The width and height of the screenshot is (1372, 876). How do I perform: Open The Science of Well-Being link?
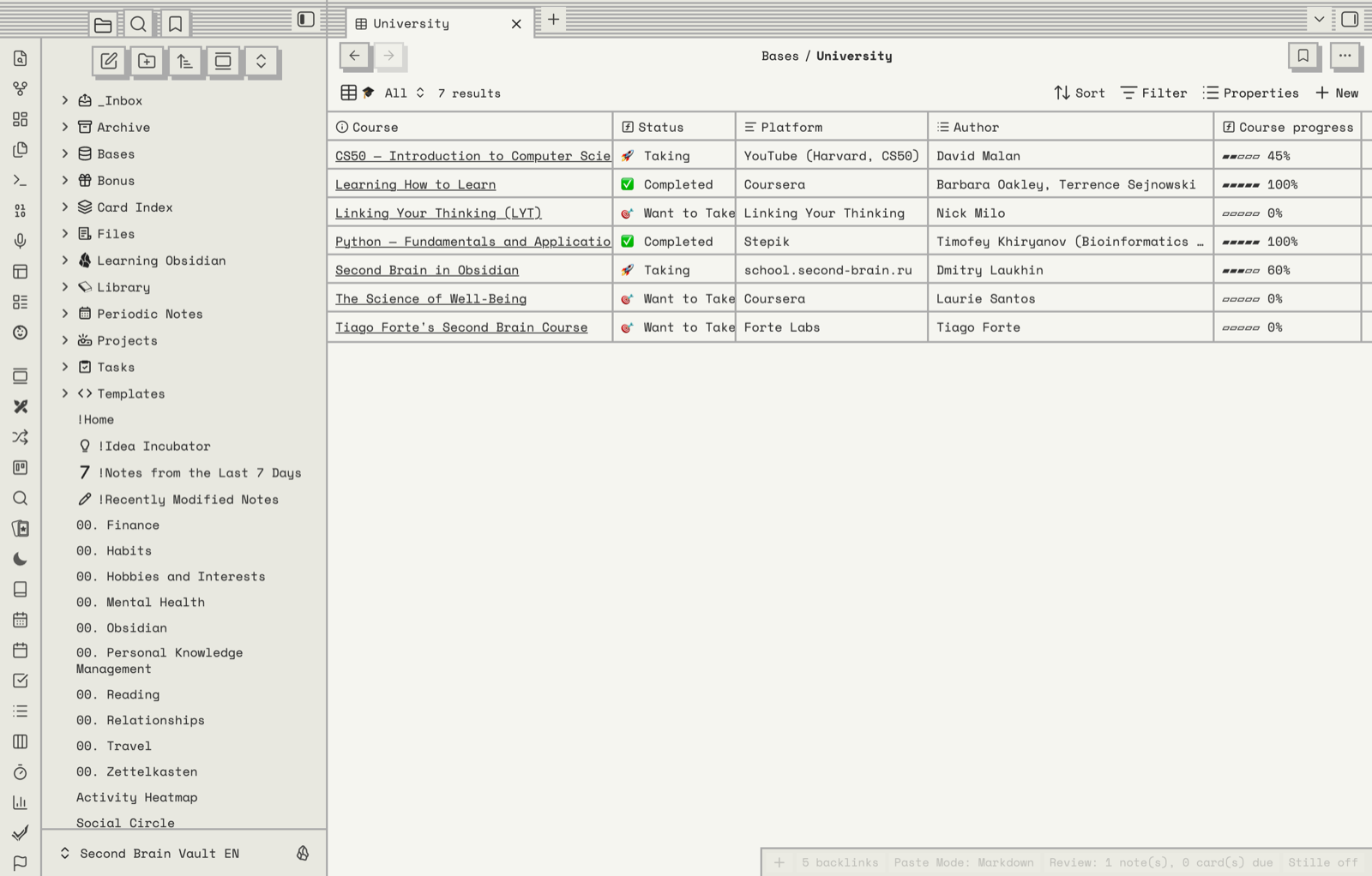430,298
